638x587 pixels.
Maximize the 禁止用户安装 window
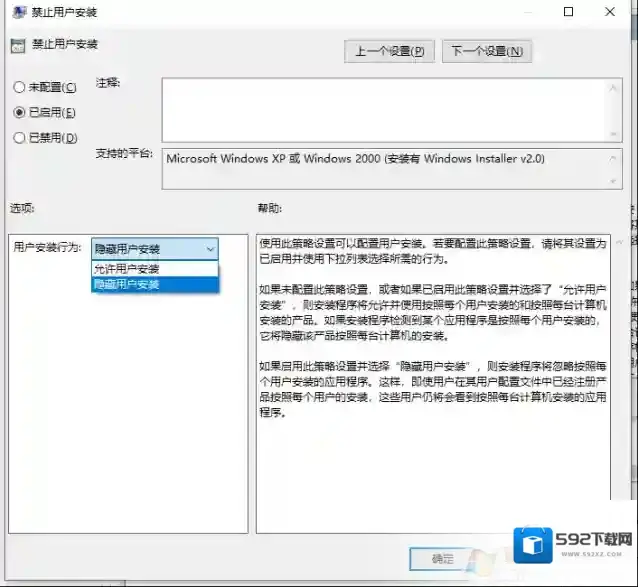tap(569, 12)
